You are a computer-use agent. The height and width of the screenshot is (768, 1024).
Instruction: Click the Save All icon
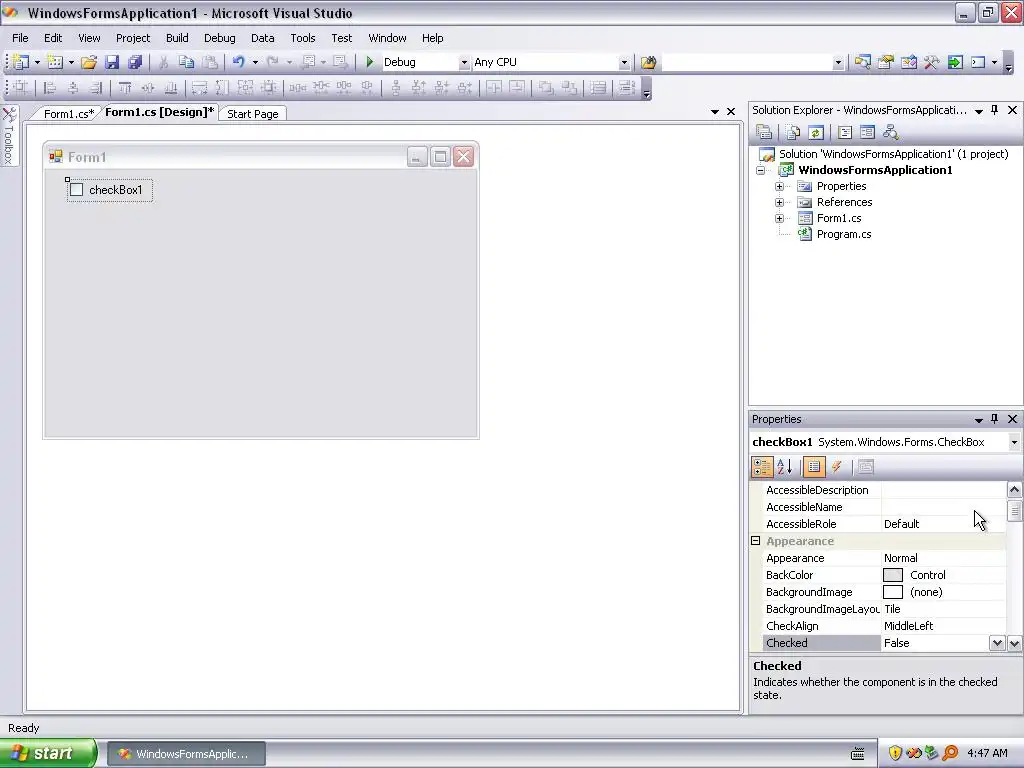click(x=135, y=62)
